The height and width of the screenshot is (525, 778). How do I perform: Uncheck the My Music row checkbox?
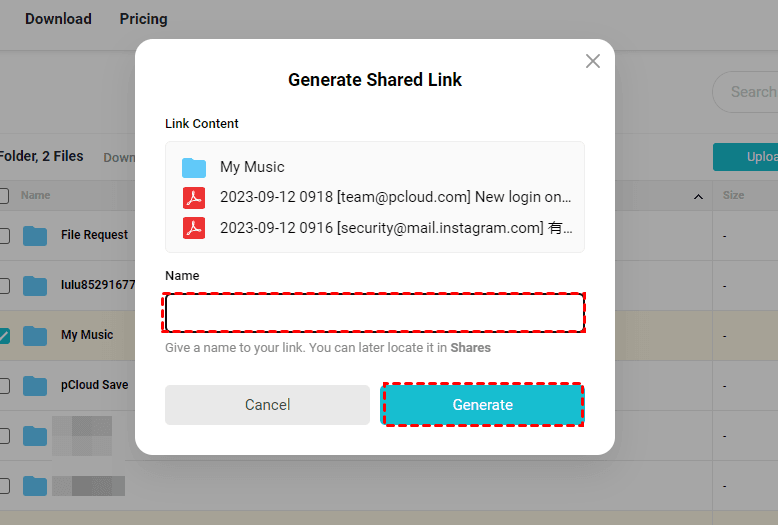4,336
